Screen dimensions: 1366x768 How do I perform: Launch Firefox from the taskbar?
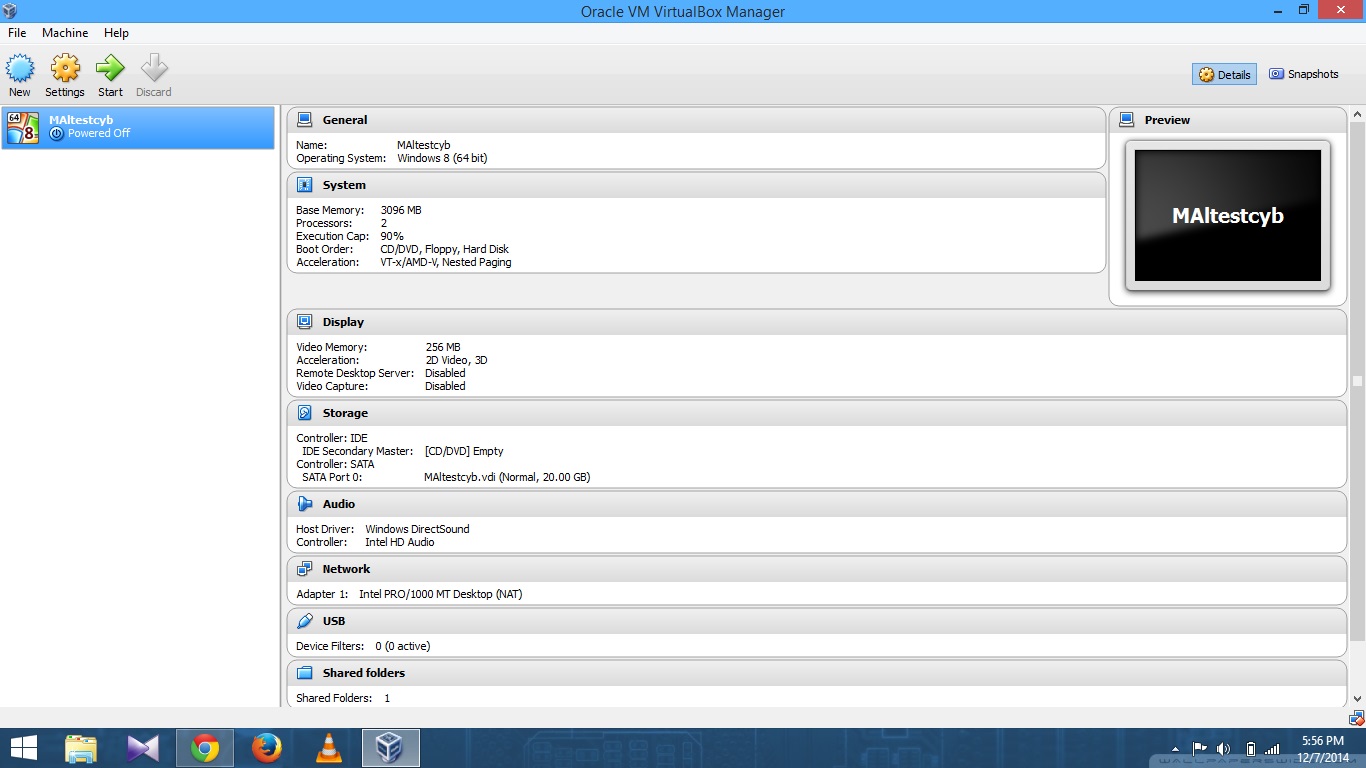click(267, 748)
